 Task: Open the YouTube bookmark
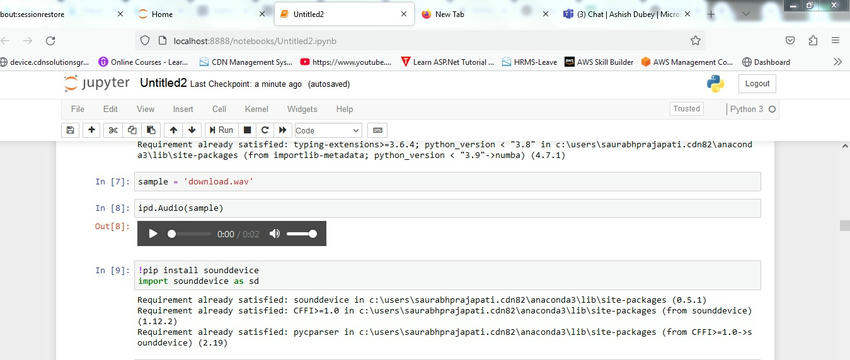coord(346,62)
